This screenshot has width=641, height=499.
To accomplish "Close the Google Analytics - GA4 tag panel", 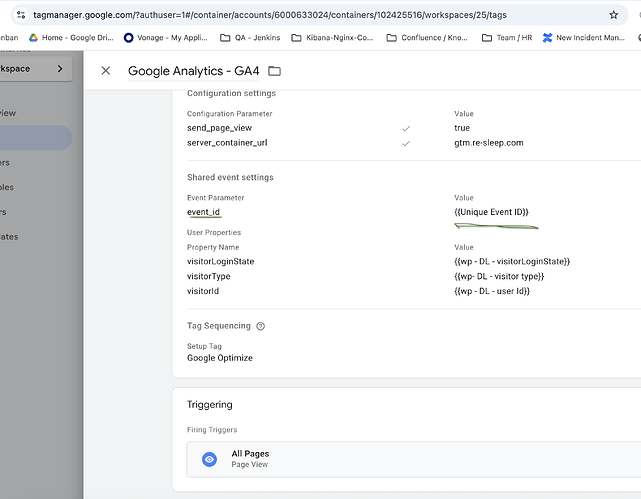I will (105, 71).
